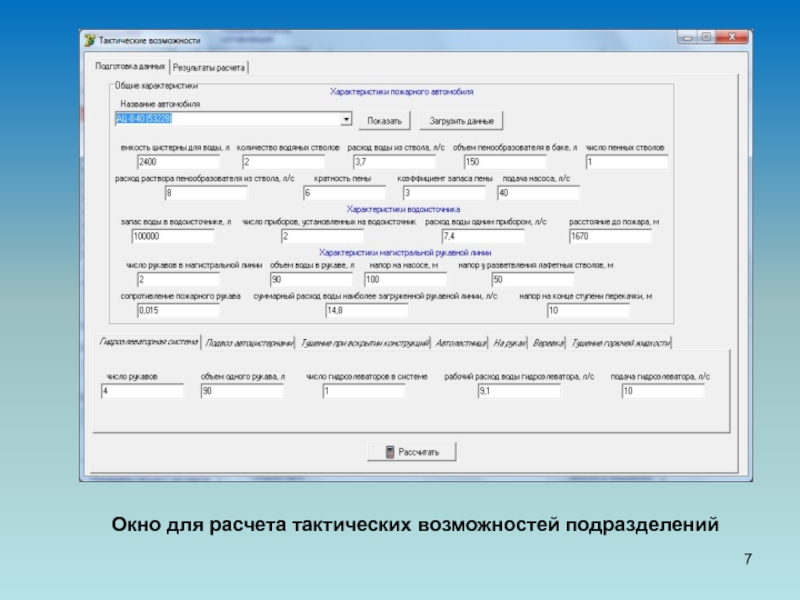
Task: Click сопротивление пожарного рукава field 0,015
Action: (x=178, y=310)
